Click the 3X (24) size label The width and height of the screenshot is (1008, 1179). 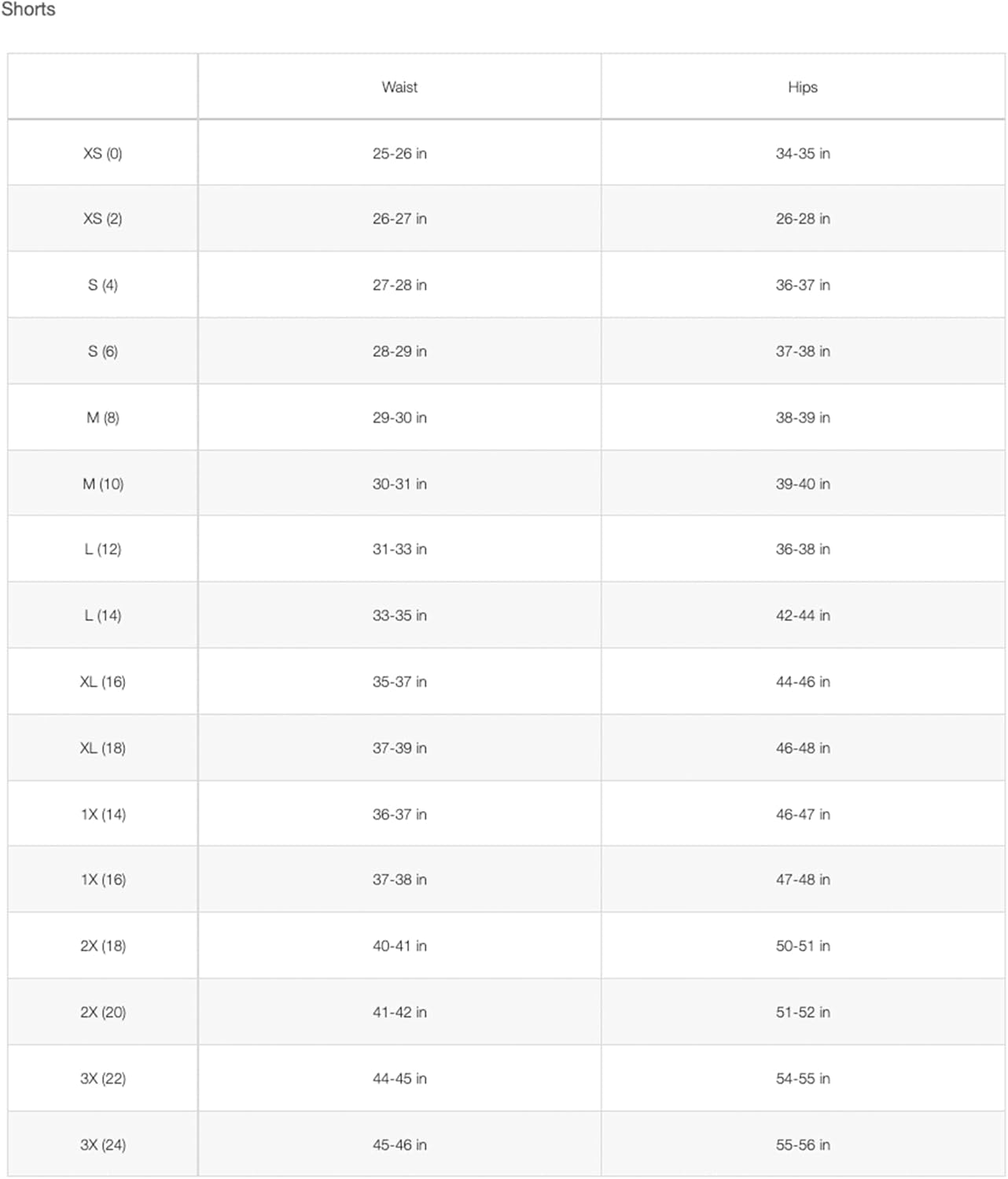103,1144
